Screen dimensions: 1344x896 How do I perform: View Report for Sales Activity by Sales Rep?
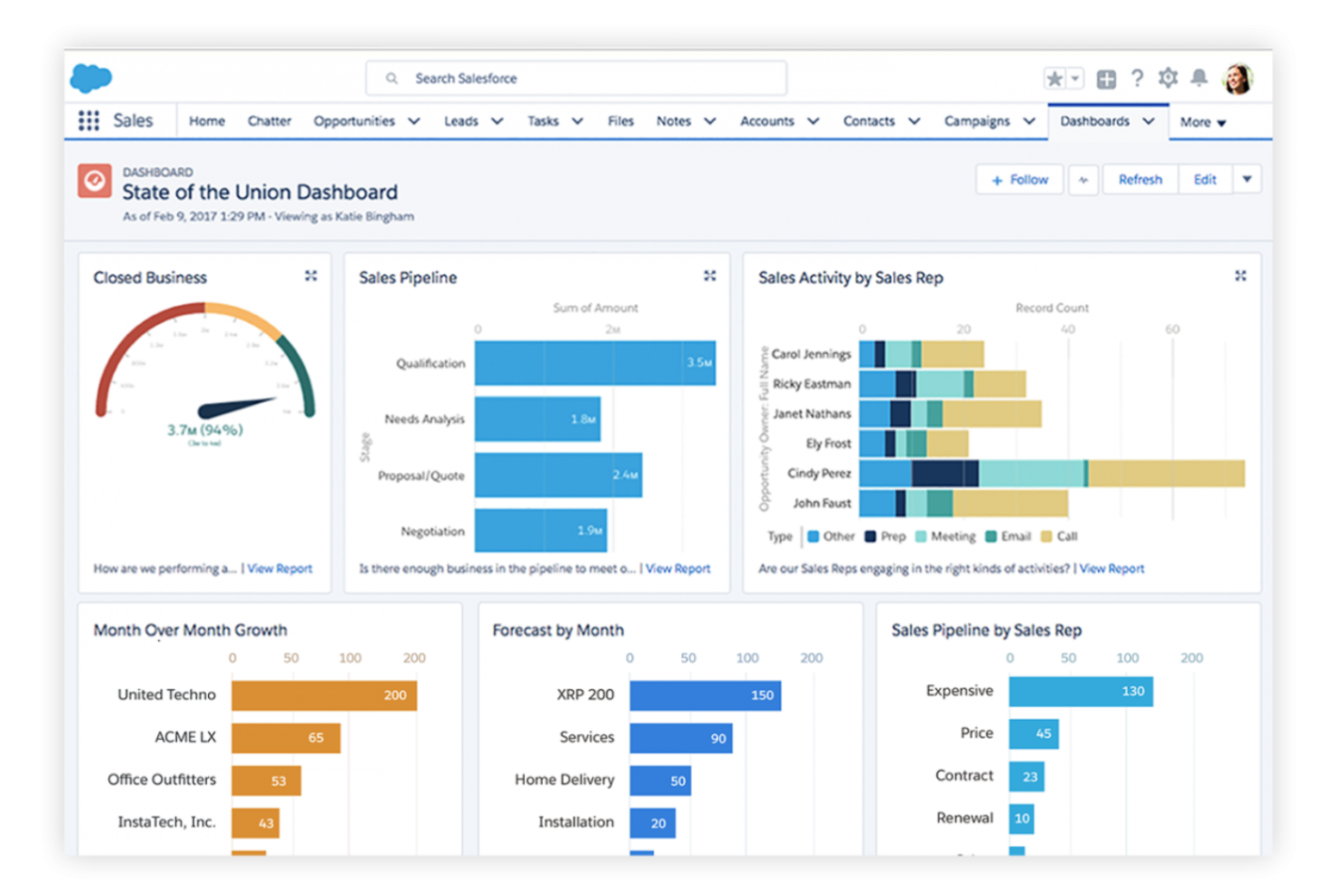(1112, 568)
